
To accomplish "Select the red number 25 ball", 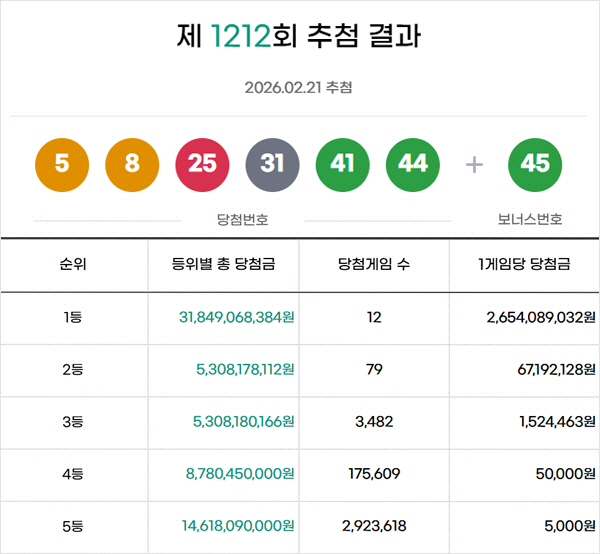I will 202,163.
